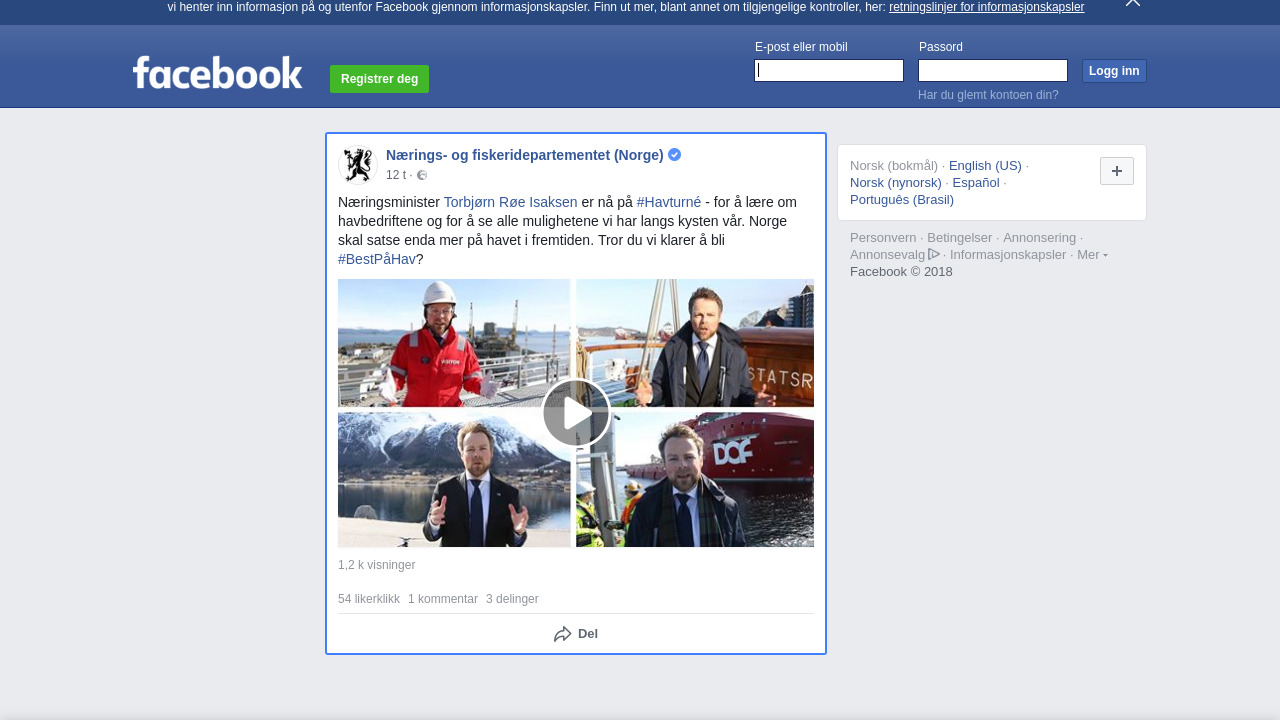Click the public globe privacy icon
Image resolution: width=1280 pixels, height=720 pixels.
coord(422,175)
